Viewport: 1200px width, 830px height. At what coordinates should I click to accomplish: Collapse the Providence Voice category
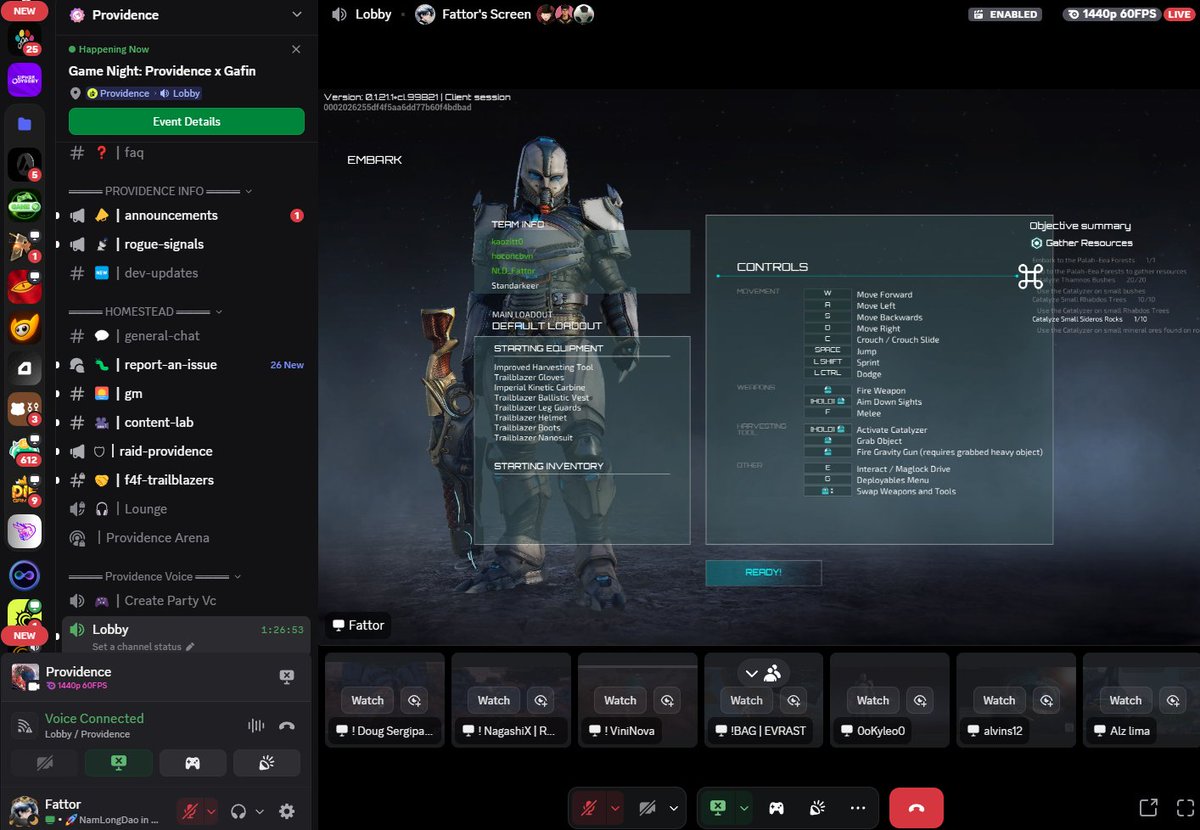[x=155, y=576]
